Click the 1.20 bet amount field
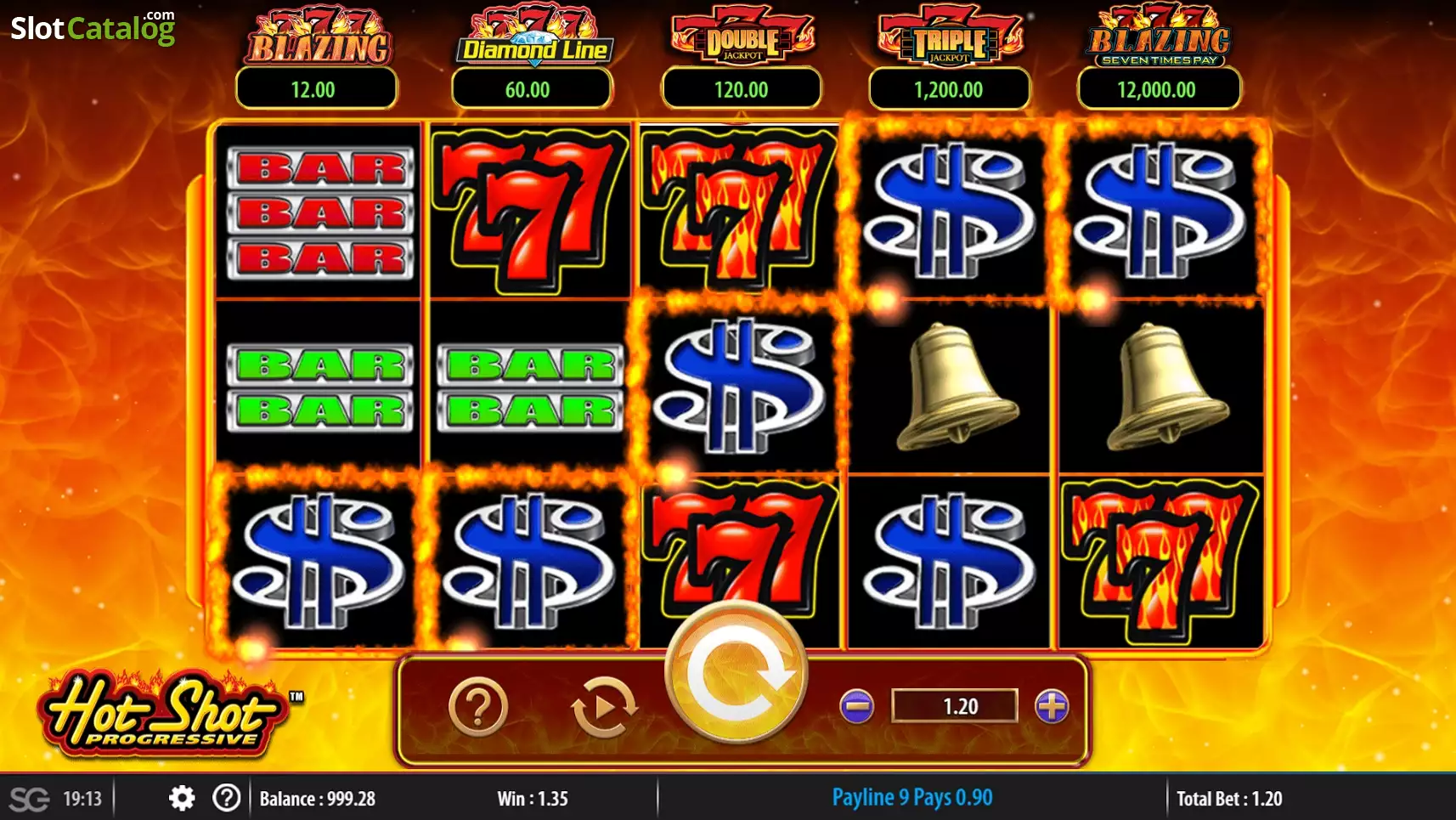The height and width of the screenshot is (820, 1456). pos(954,706)
